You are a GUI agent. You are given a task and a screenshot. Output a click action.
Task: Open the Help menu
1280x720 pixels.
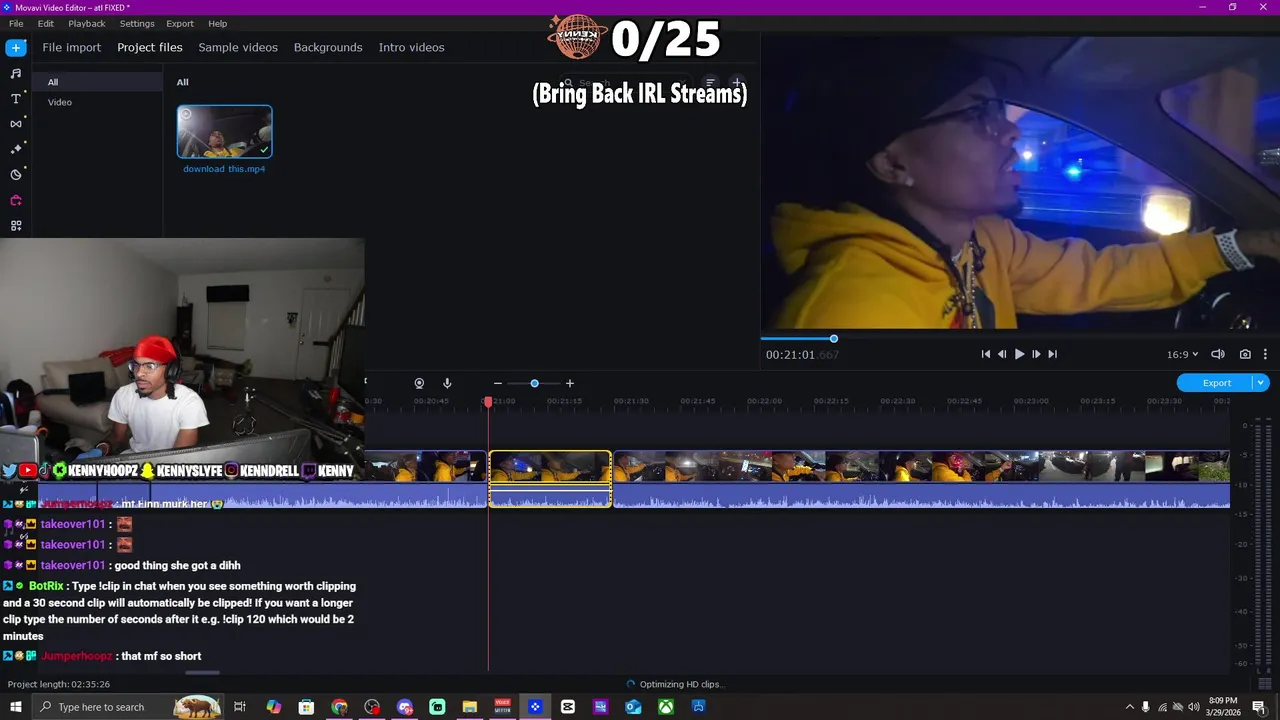pyautogui.click(x=217, y=23)
